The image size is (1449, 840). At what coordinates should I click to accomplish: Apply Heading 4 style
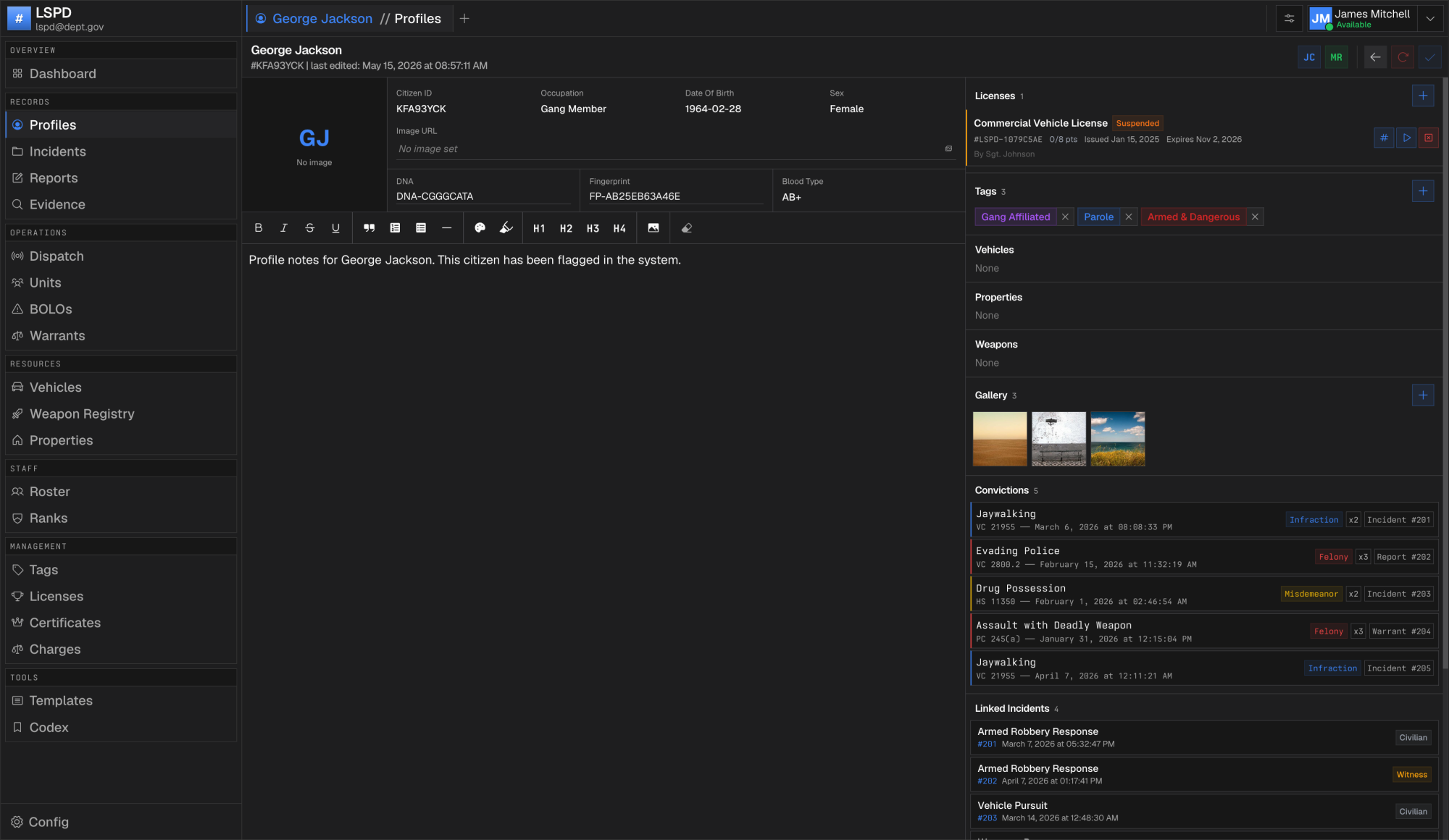pos(619,228)
